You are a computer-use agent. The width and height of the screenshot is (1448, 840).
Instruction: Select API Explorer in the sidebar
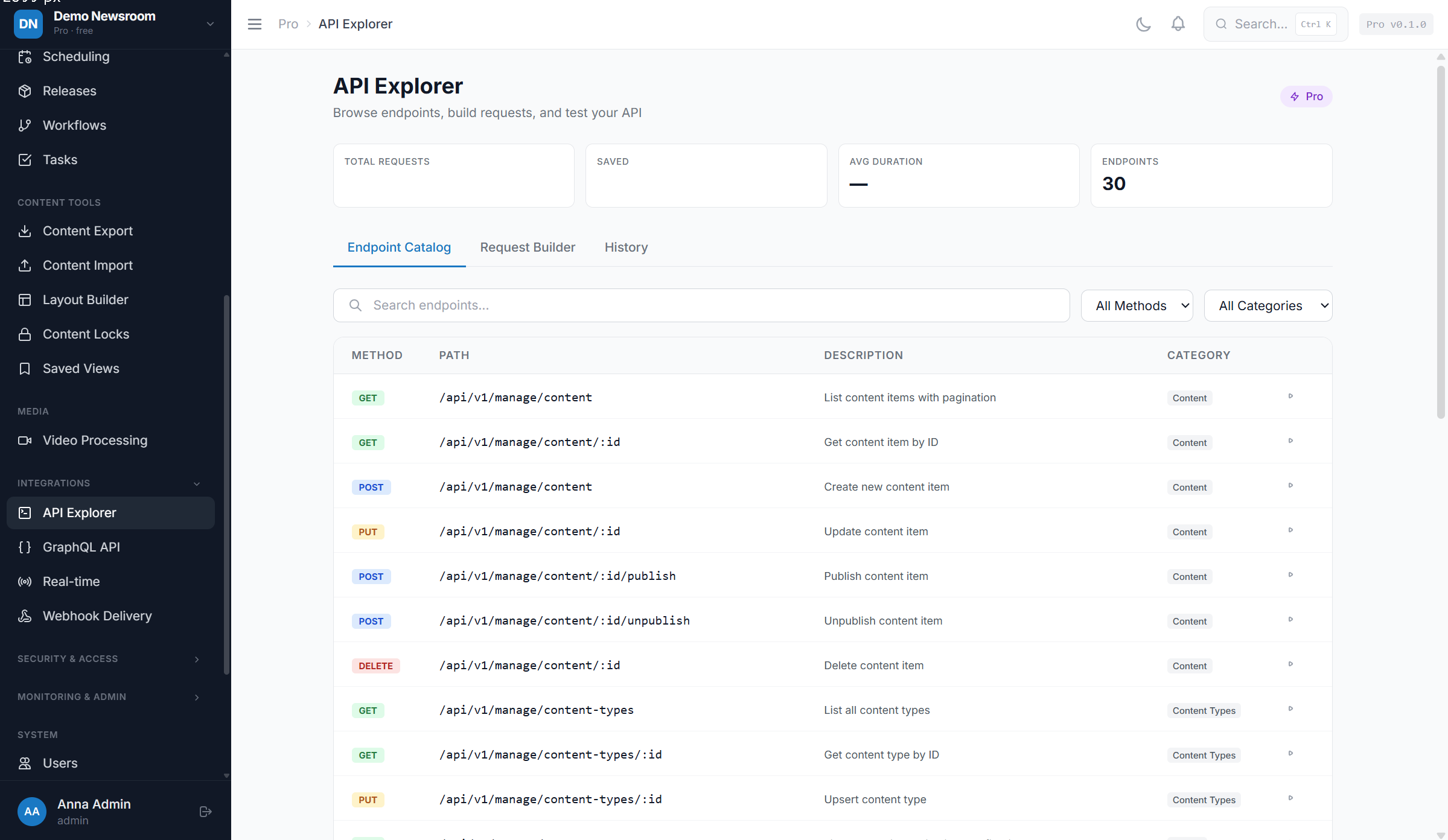[110, 513]
